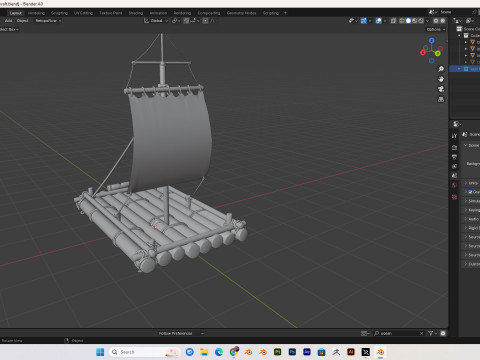Toggle snapping magnet in the header

tap(186, 21)
